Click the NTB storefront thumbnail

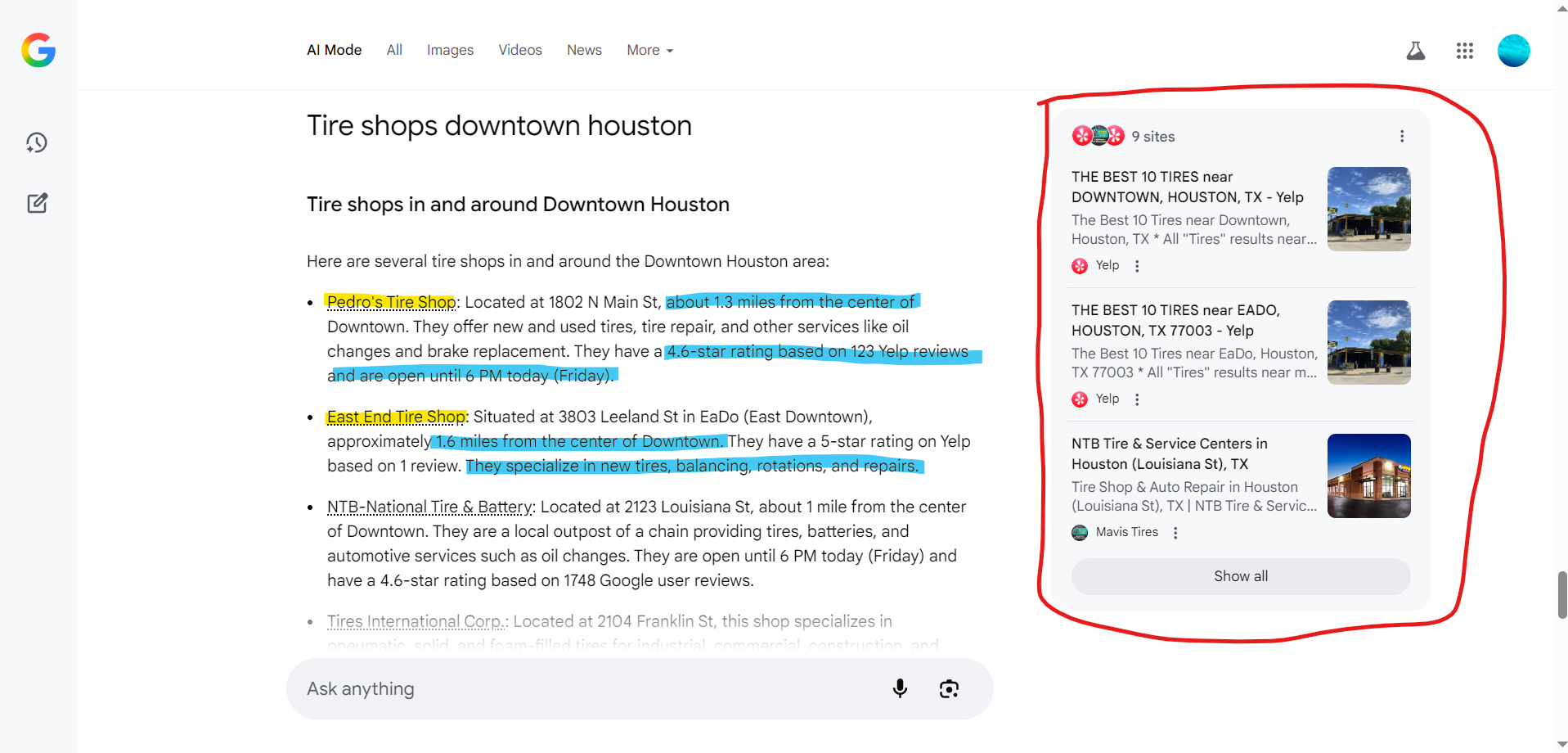click(x=1368, y=476)
